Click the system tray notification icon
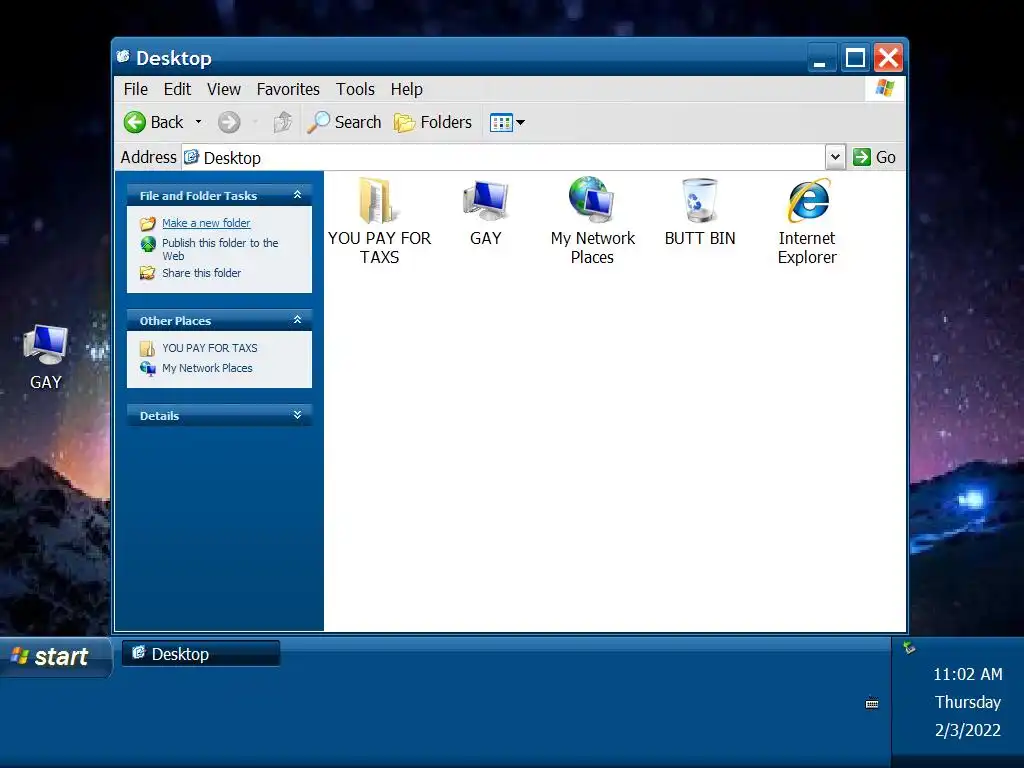 [x=909, y=648]
